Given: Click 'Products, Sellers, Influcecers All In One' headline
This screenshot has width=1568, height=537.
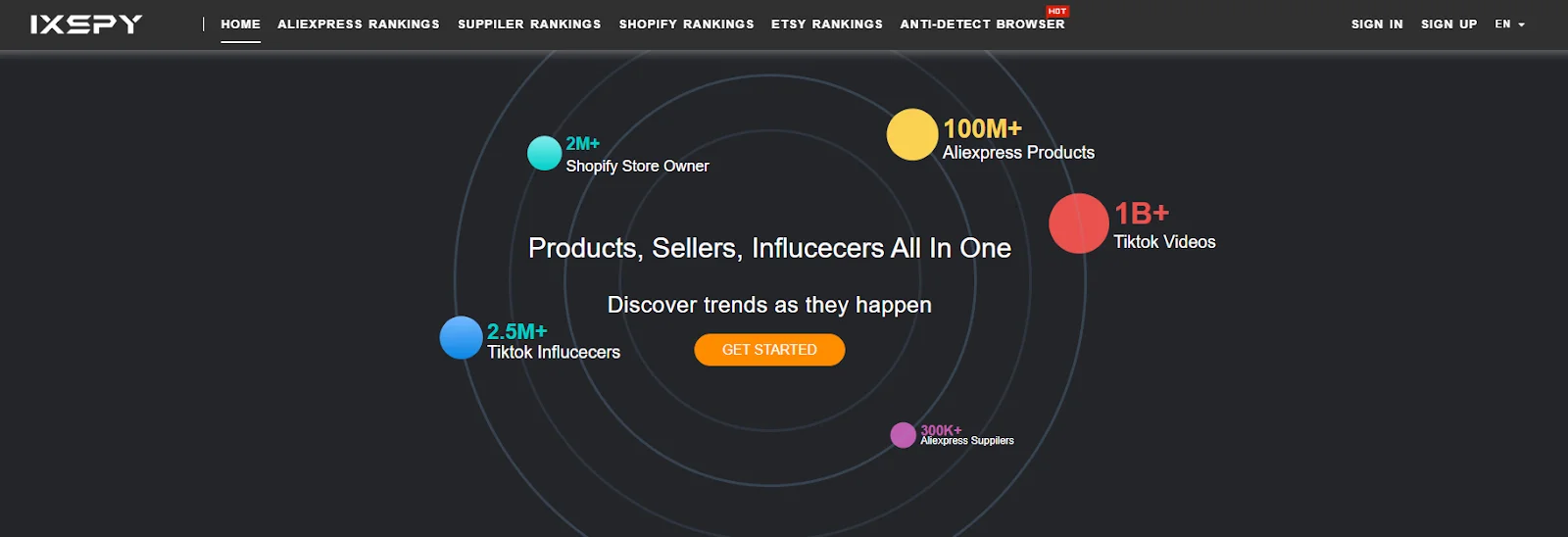Looking at the screenshot, I should (x=769, y=249).
